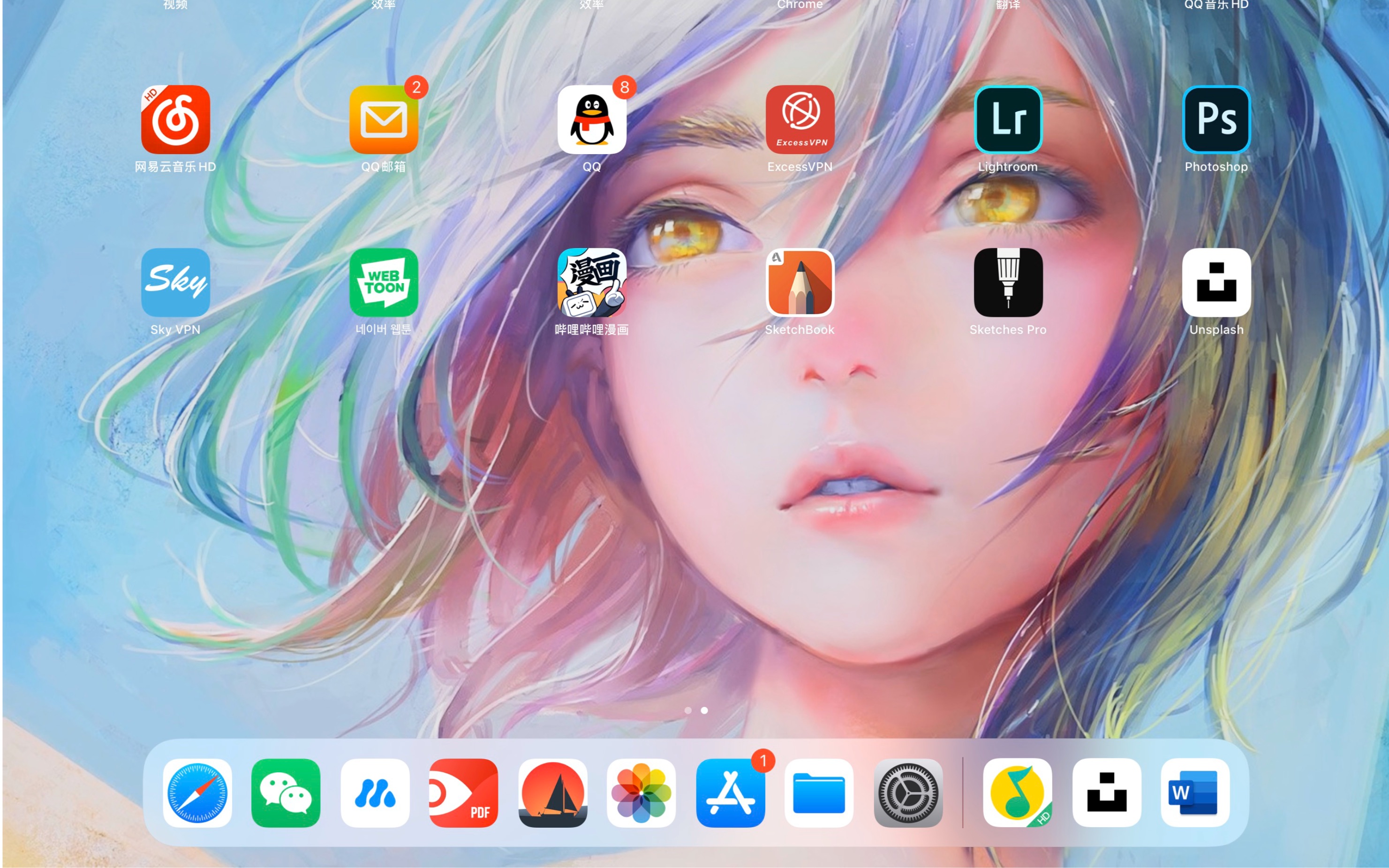This screenshot has width=1389, height=868.
Task: Open blue droplets app in dock
Action: click(x=374, y=793)
